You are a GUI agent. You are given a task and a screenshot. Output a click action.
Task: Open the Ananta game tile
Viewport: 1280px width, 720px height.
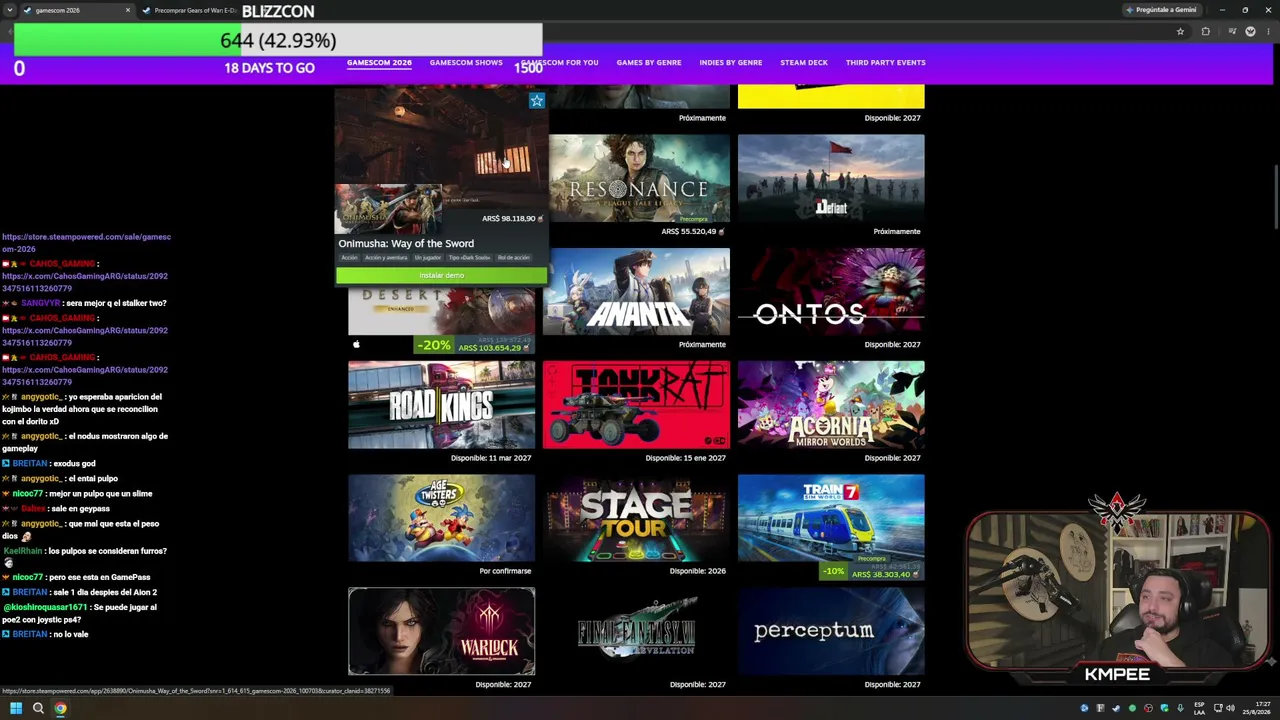coord(636,292)
